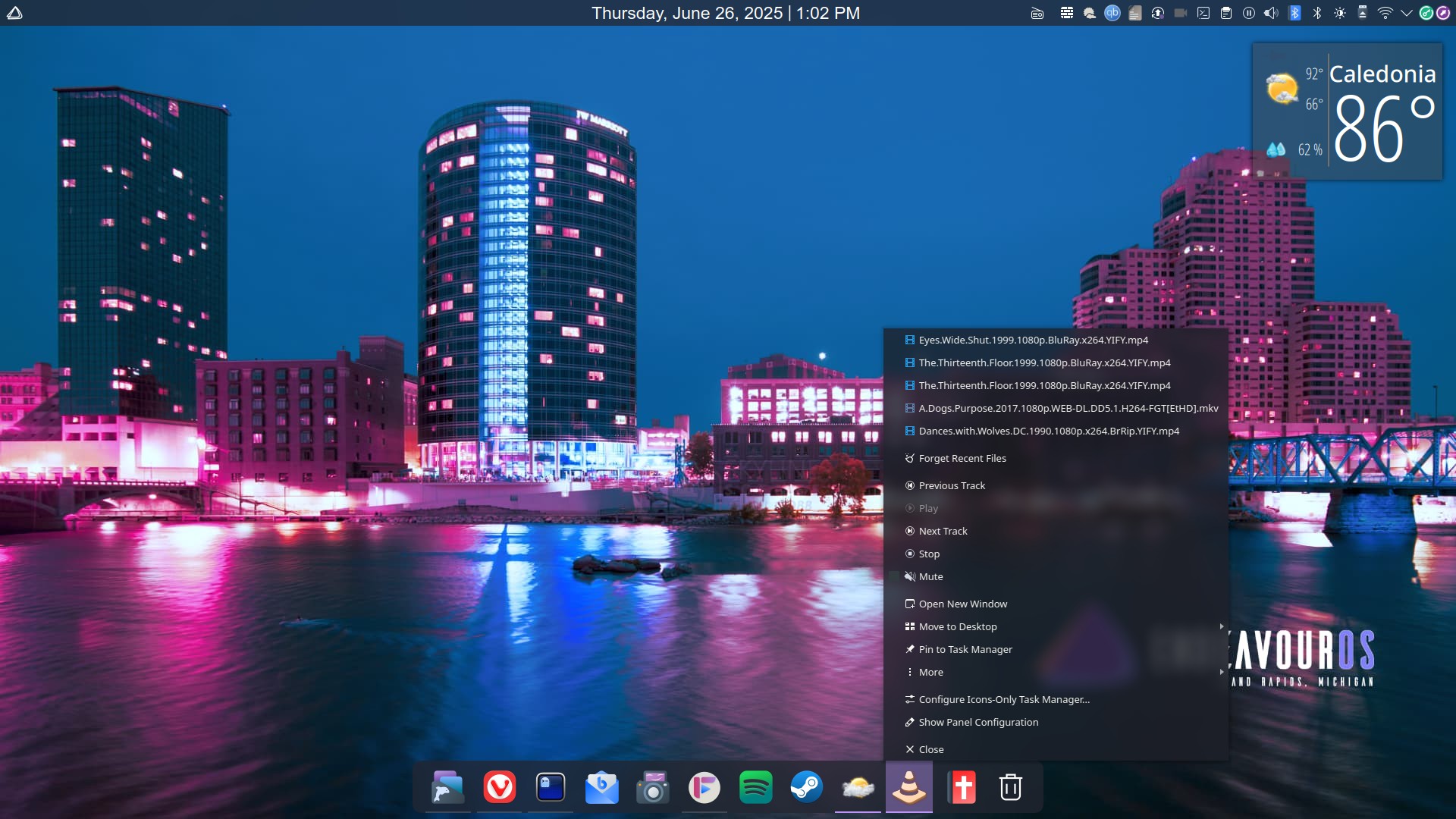Click Next Track in the menu
The height and width of the screenshot is (819, 1456).
pos(943,532)
